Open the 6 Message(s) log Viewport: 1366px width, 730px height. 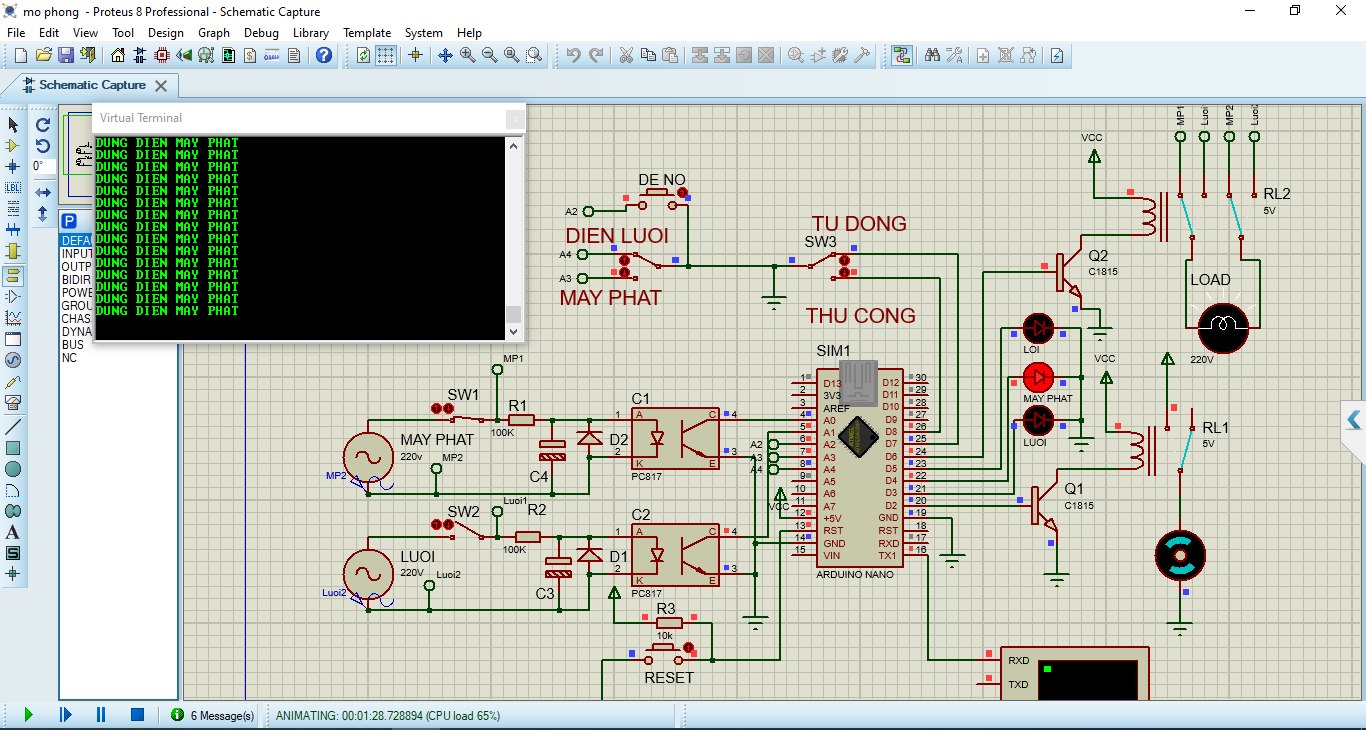(213, 715)
